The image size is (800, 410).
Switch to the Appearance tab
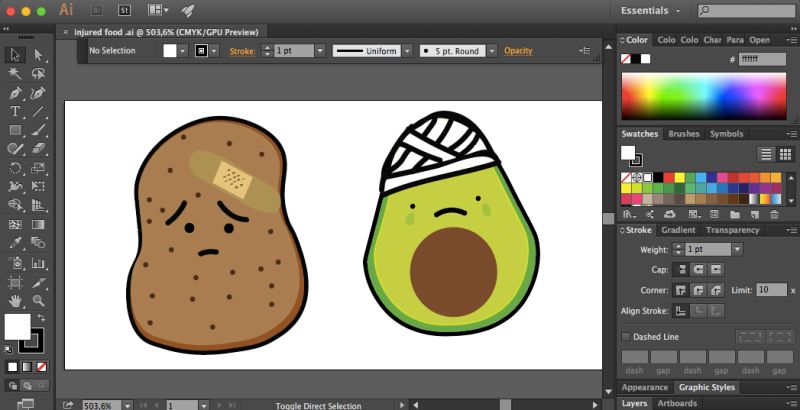[x=644, y=388]
